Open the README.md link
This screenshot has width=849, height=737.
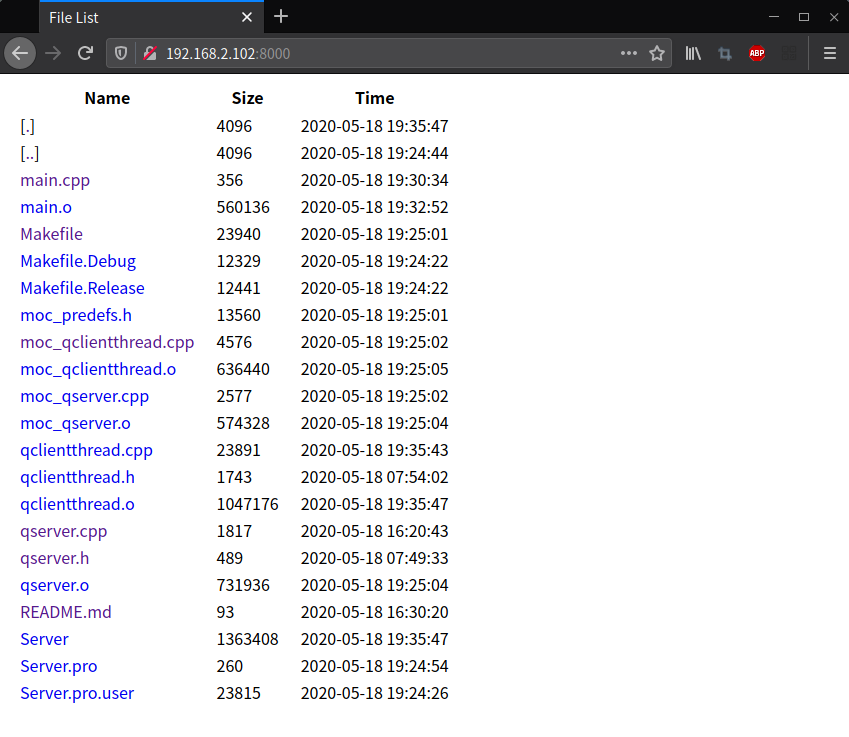pyautogui.click(x=66, y=612)
